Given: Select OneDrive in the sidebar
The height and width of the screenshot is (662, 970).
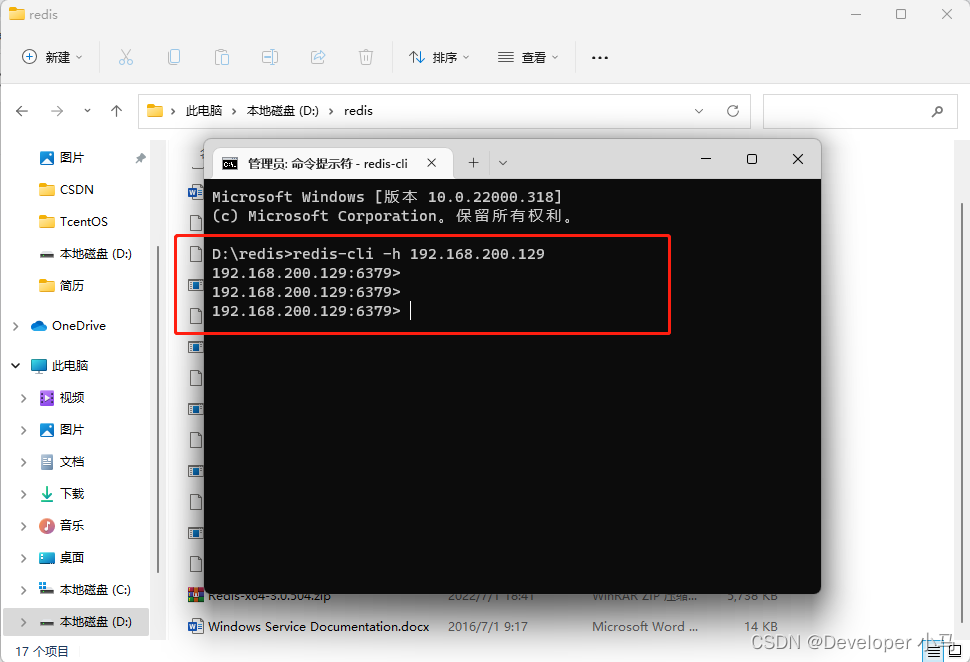Looking at the screenshot, I should 79,325.
